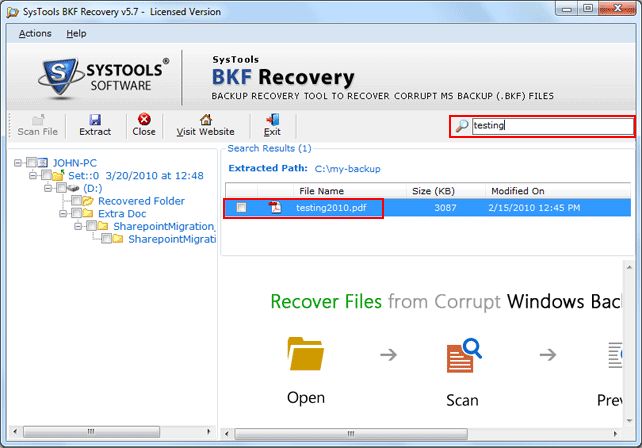642x448 pixels.
Task: Click the red Close icon in toolbar
Action: [x=144, y=119]
